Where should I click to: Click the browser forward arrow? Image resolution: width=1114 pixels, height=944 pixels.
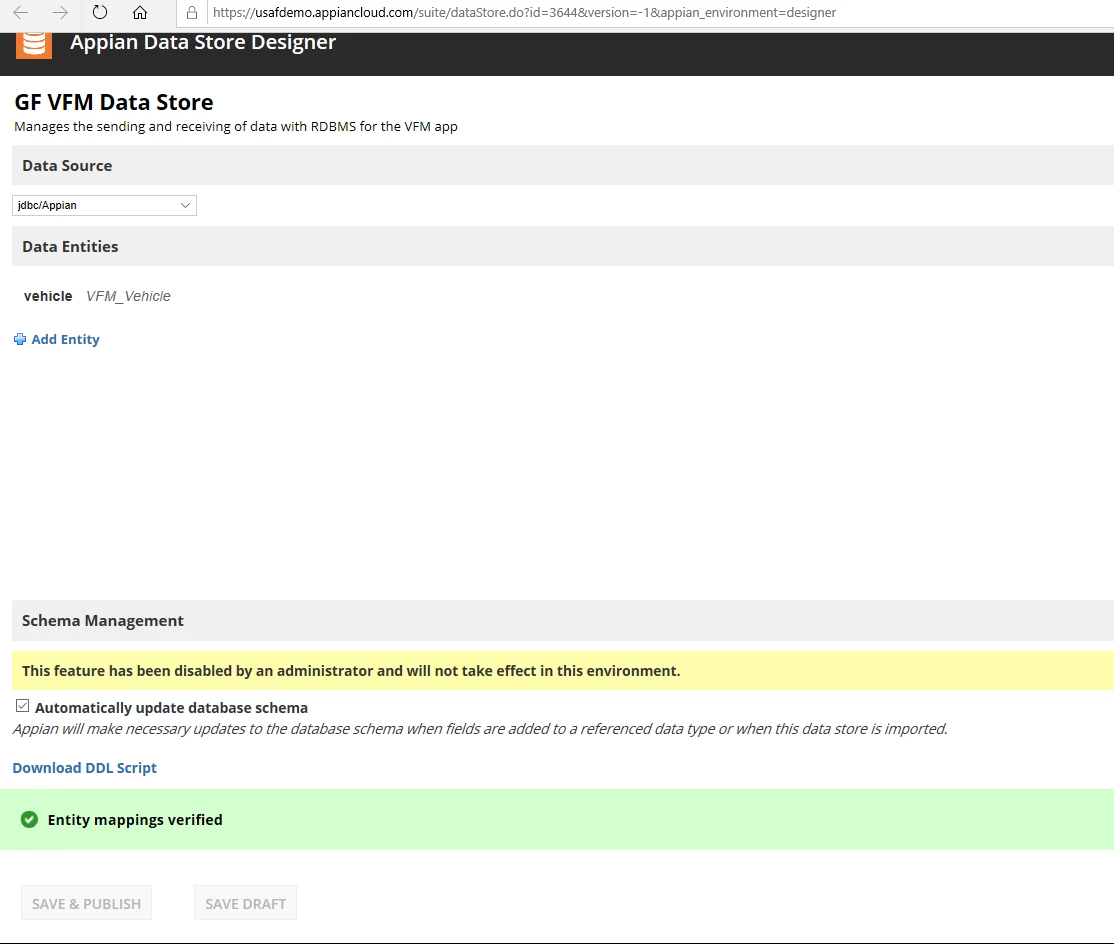pyautogui.click(x=60, y=12)
